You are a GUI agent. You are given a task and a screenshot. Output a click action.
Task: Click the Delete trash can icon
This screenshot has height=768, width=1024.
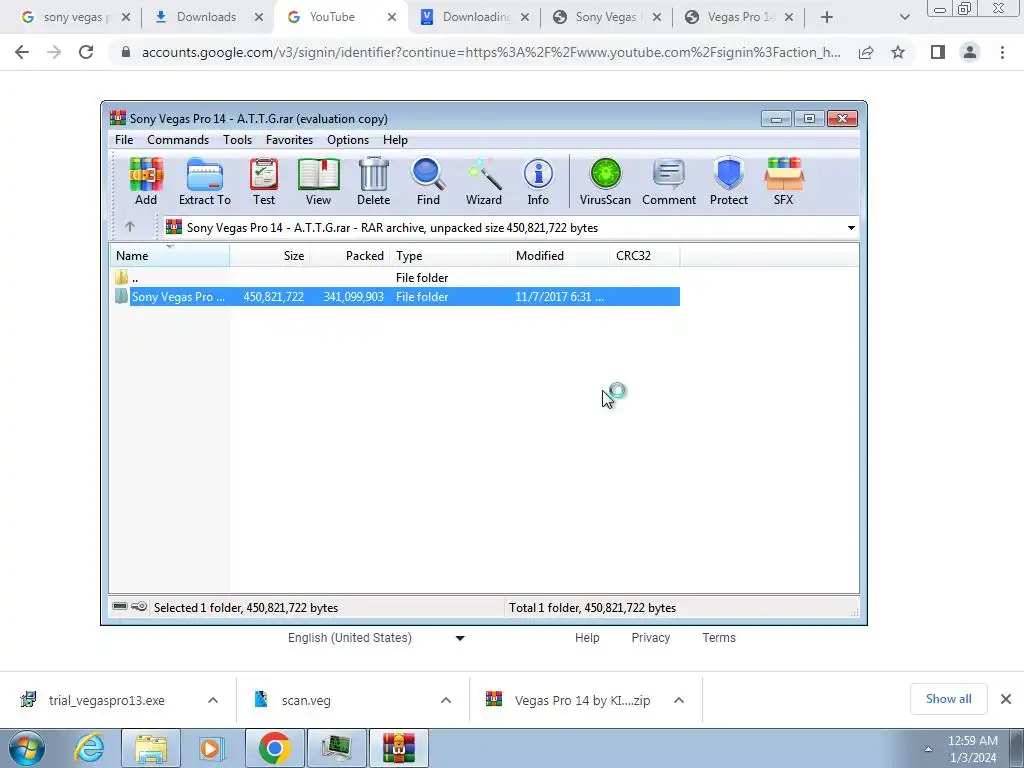coord(374,182)
